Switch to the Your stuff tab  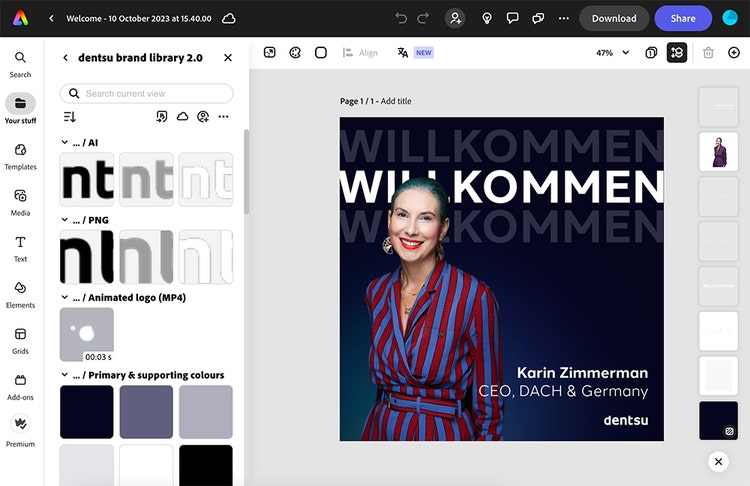click(x=20, y=108)
